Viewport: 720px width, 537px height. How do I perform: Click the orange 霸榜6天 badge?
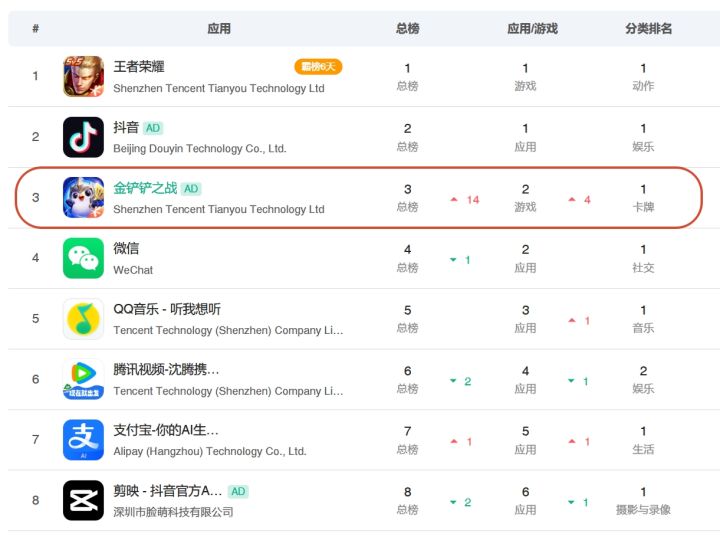pos(318,67)
